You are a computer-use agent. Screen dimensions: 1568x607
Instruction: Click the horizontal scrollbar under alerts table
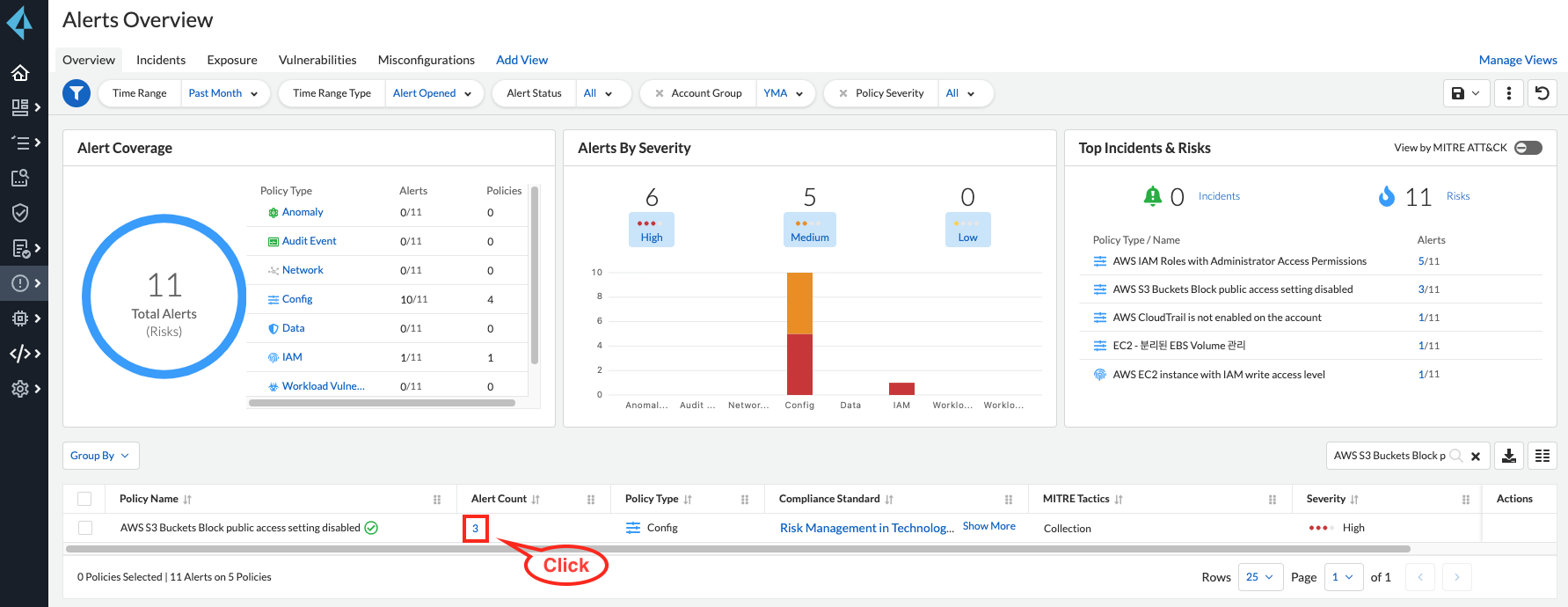coord(737,549)
